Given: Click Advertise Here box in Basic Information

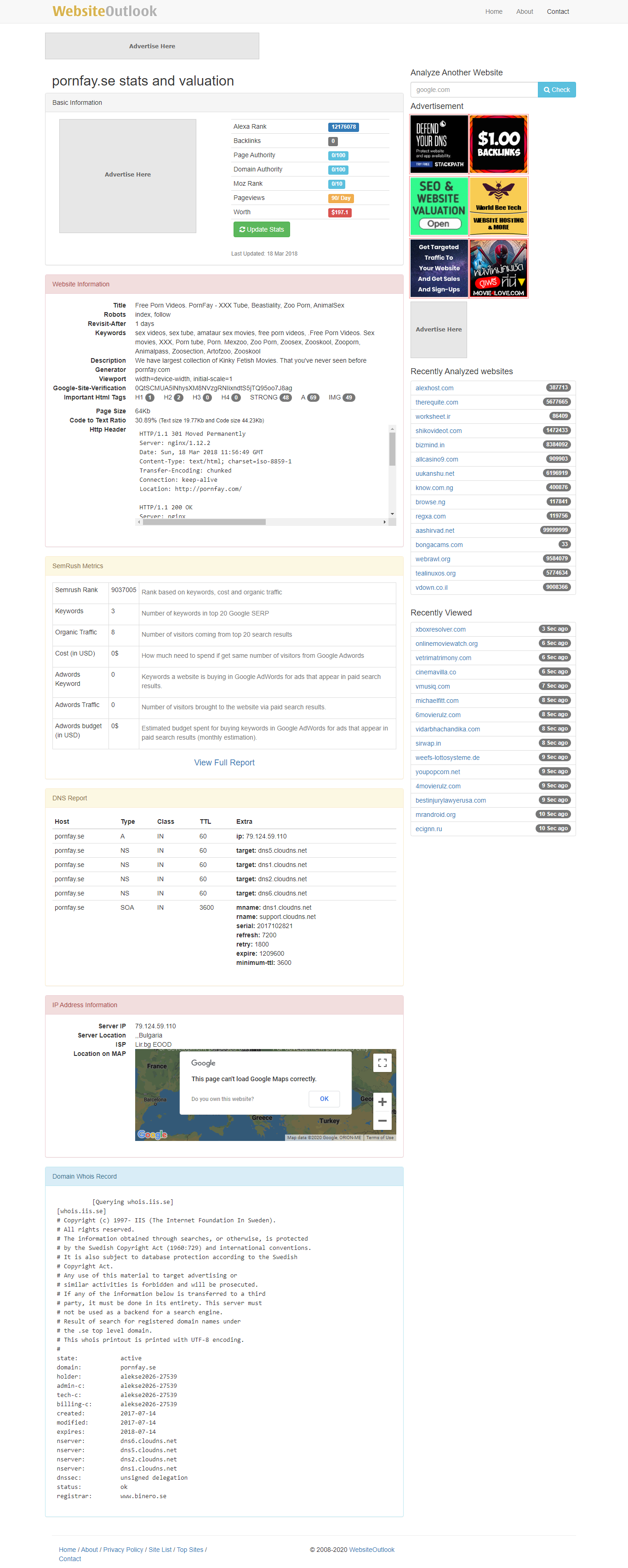Looking at the screenshot, I should tap(128, 175).
